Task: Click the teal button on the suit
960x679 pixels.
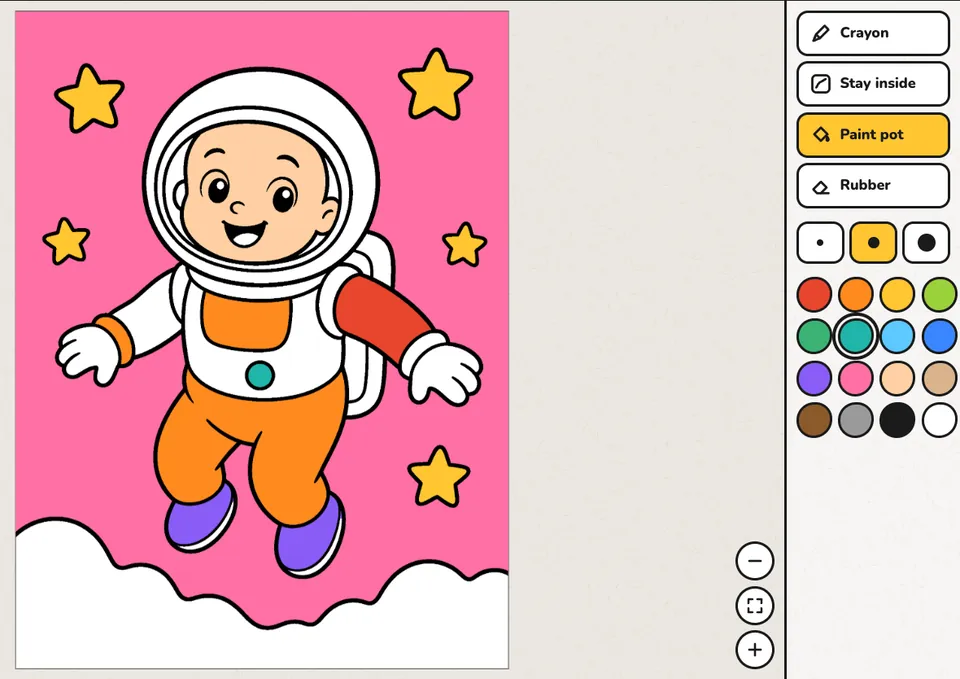Action: click(x=260, y=375)
